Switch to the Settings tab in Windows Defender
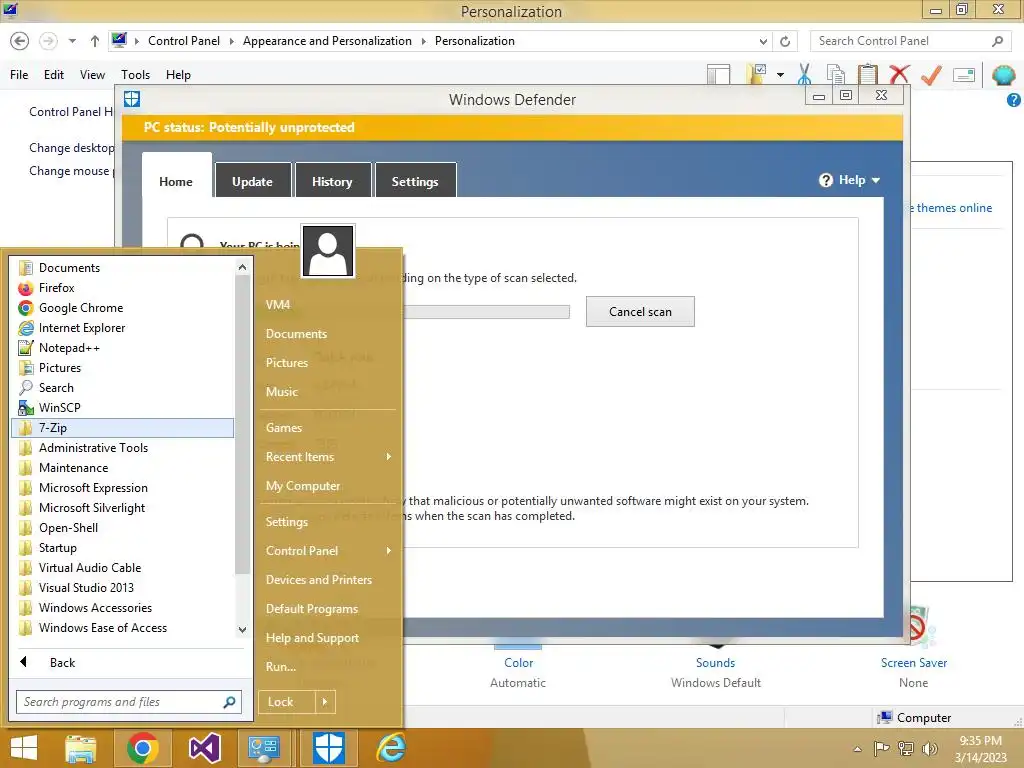 (x=415, y=181)
